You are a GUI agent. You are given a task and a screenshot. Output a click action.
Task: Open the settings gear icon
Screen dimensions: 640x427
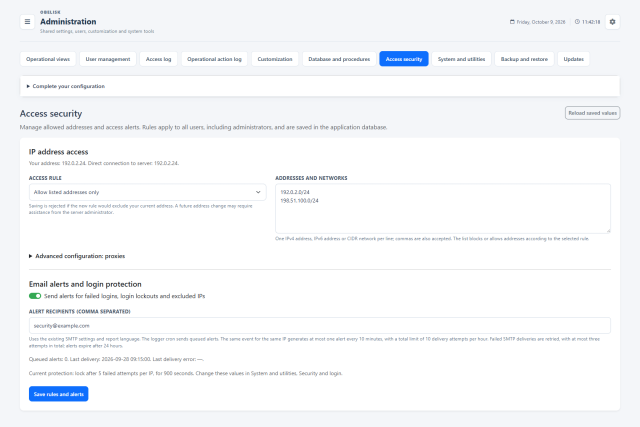(612, 22)
